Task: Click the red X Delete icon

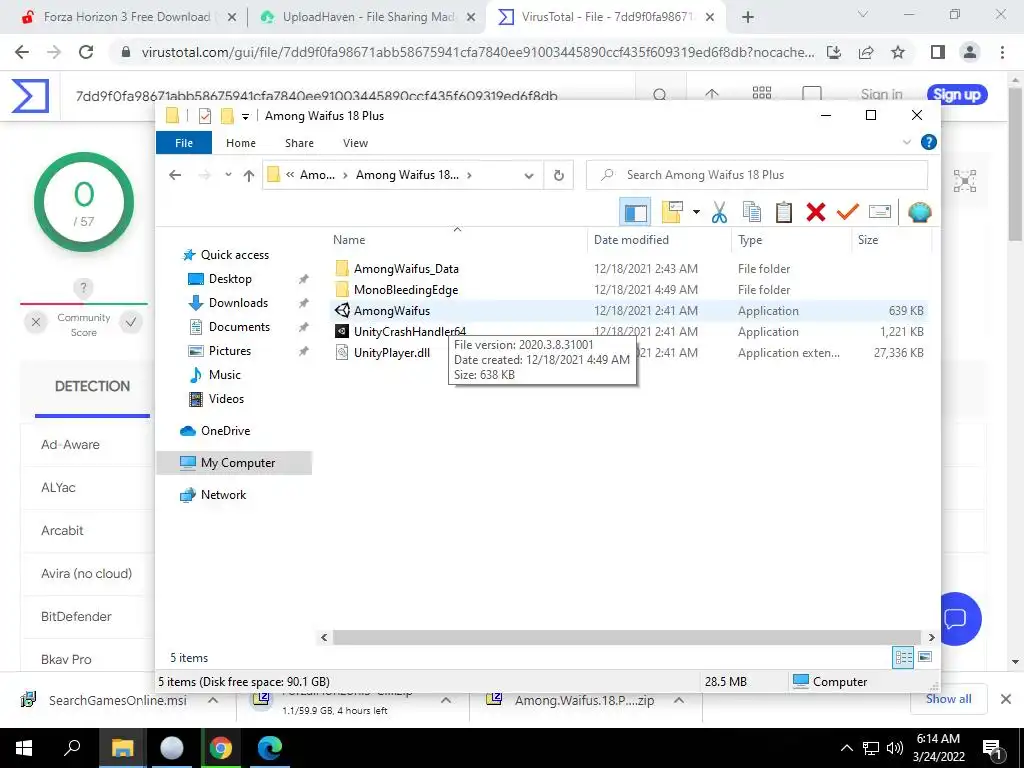Action: [816, 212]
